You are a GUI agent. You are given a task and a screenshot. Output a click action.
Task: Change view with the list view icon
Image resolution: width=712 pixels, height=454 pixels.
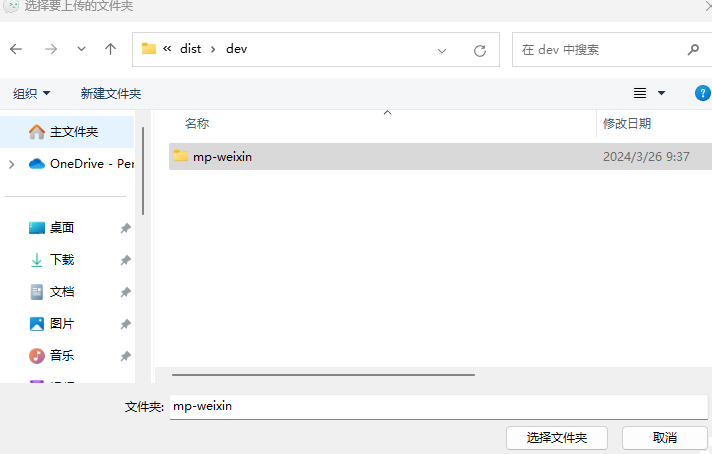pos(640,93)
